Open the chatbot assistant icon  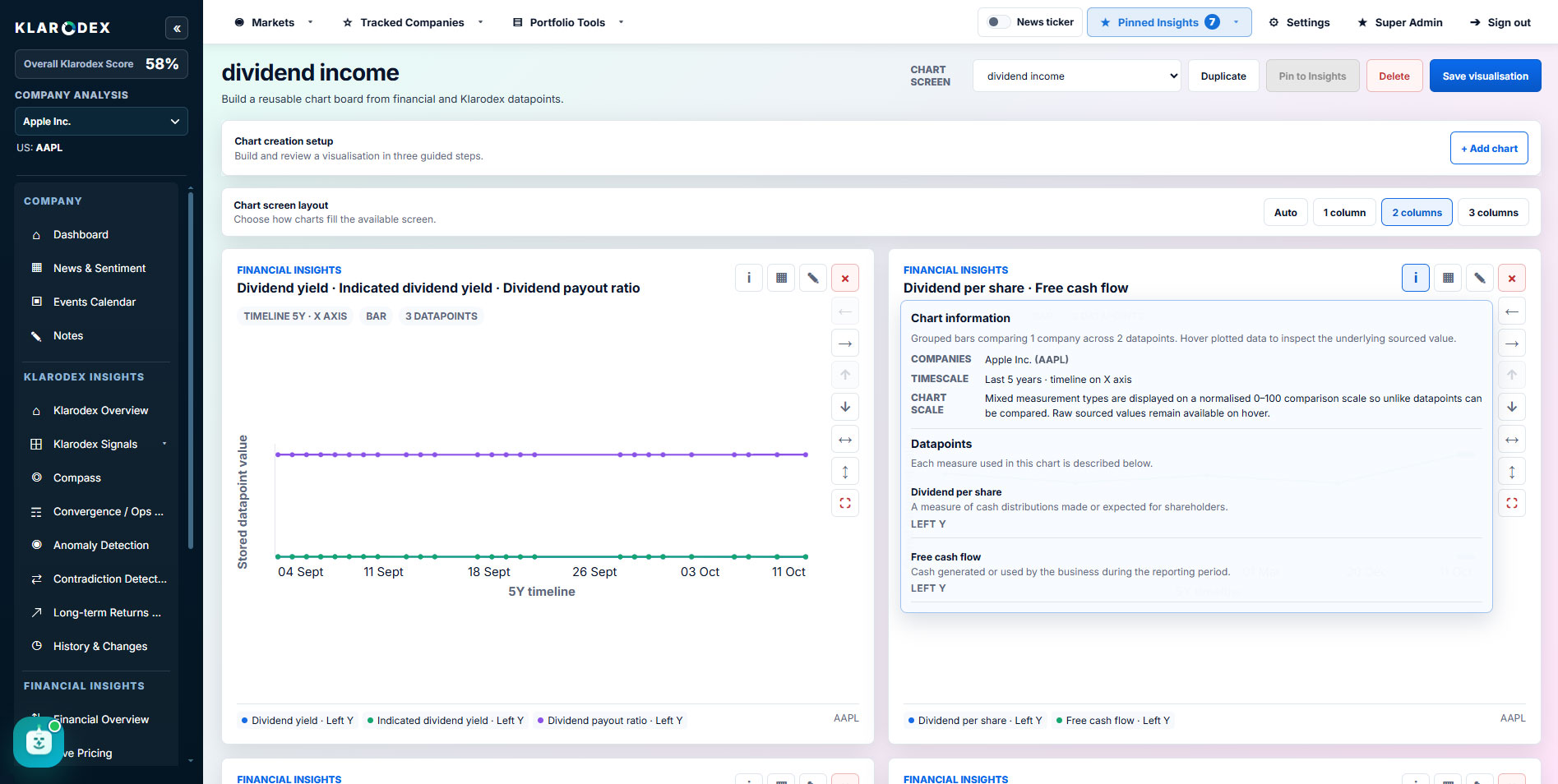click(x=38, y=742)
